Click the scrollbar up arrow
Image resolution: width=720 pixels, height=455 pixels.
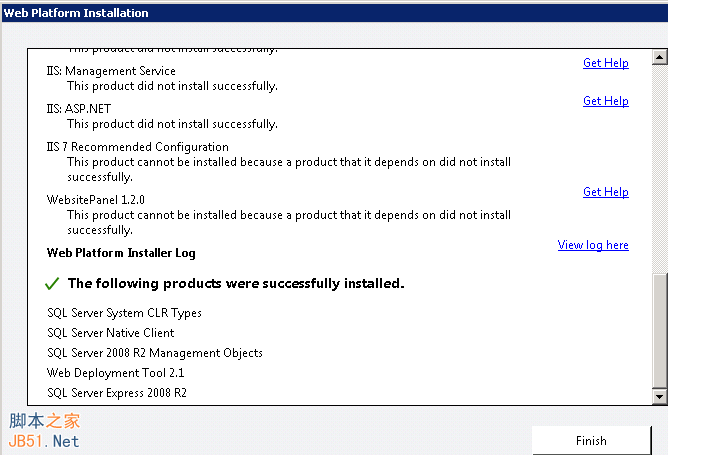point(659,57)
